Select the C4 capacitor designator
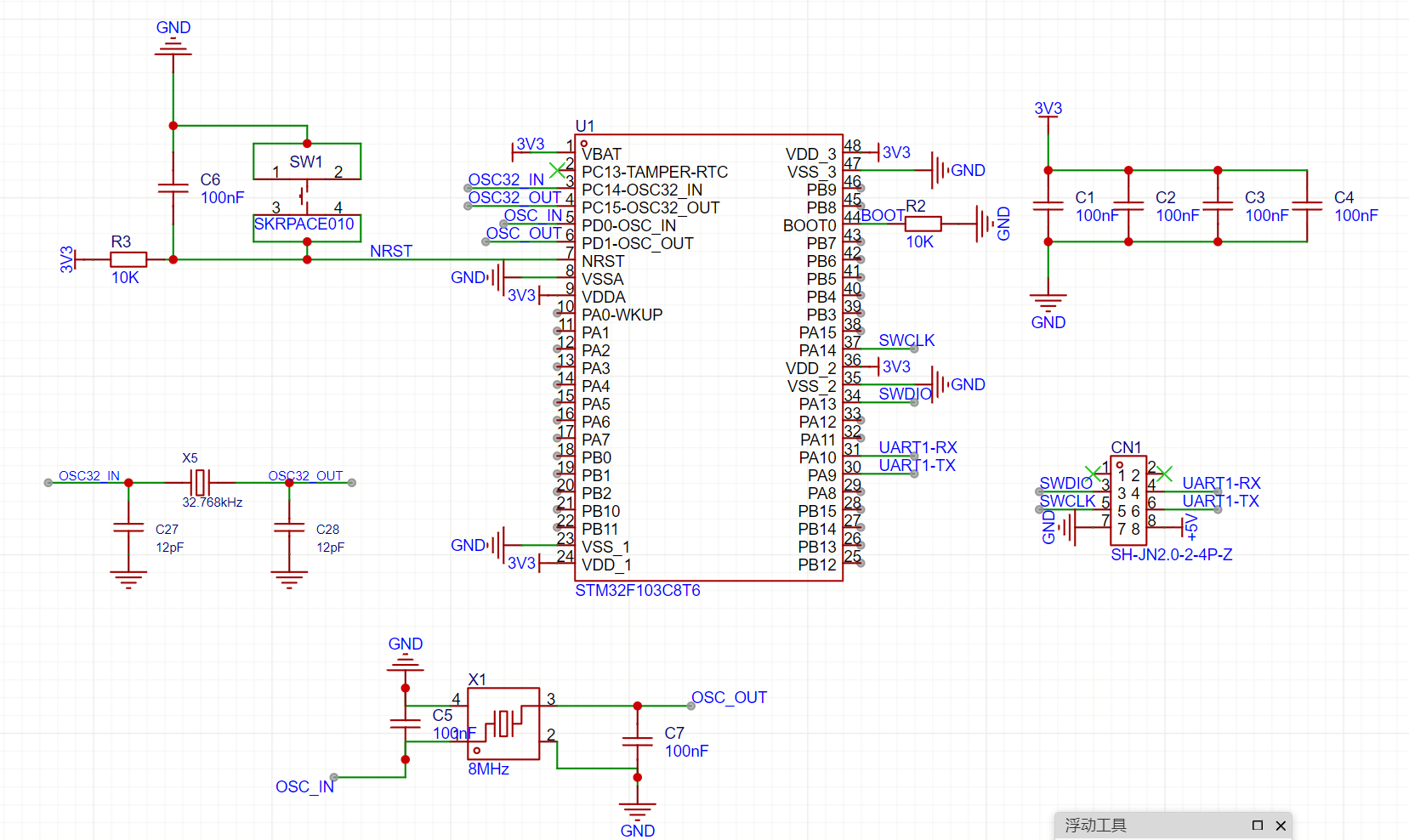Screen dimensions: 1409x840 point(1344,197)
